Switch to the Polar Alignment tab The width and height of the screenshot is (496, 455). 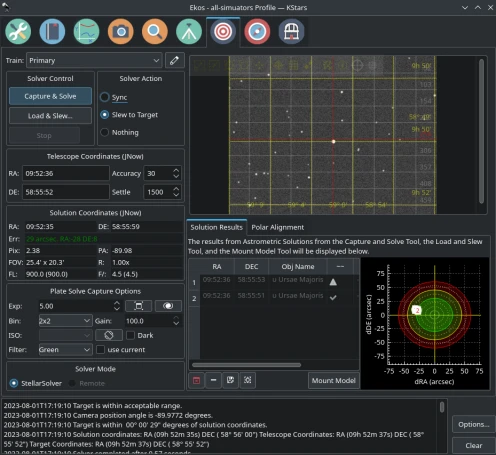click(x=277, y=227)
